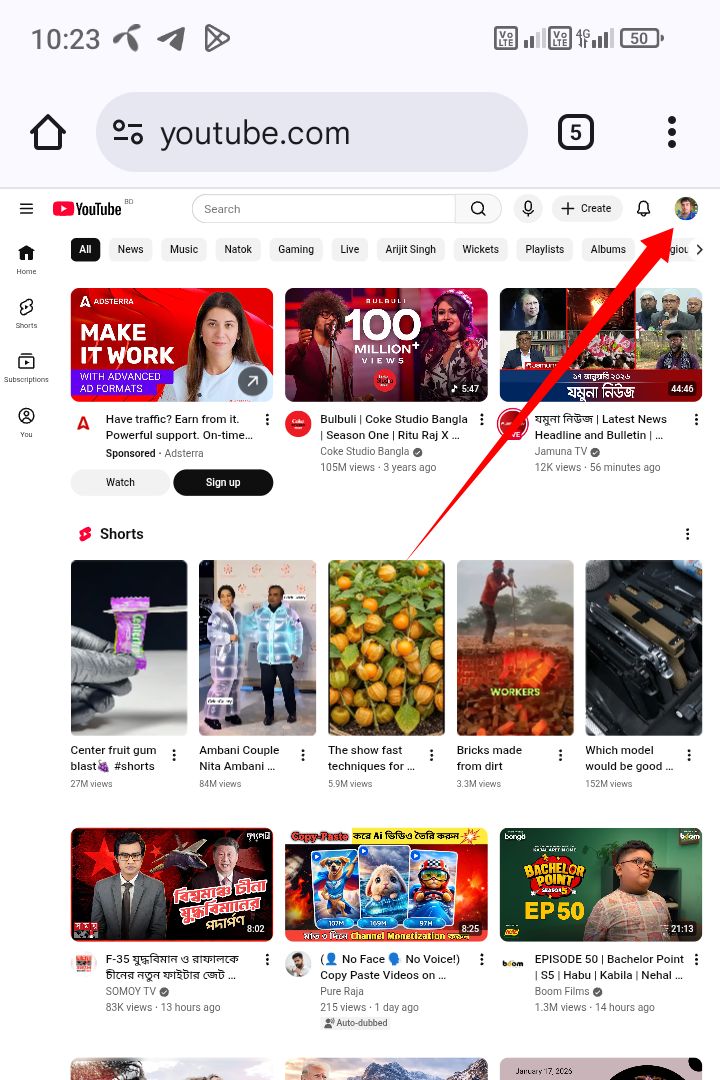
Task: Open options for the Jamuna TV news video
Action: click(x=696, y=419)
